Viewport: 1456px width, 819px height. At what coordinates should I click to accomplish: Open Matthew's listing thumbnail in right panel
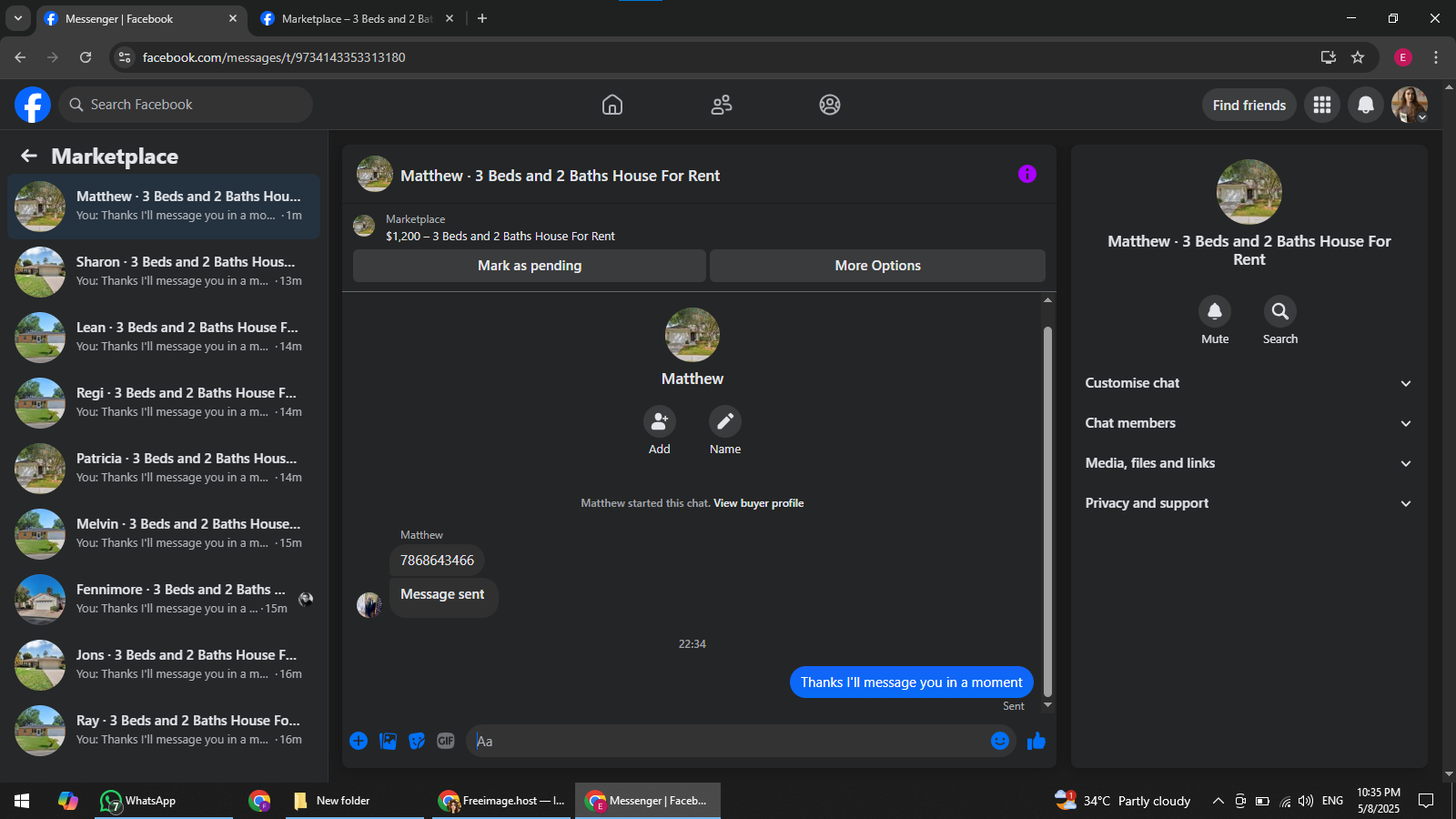1249,192
